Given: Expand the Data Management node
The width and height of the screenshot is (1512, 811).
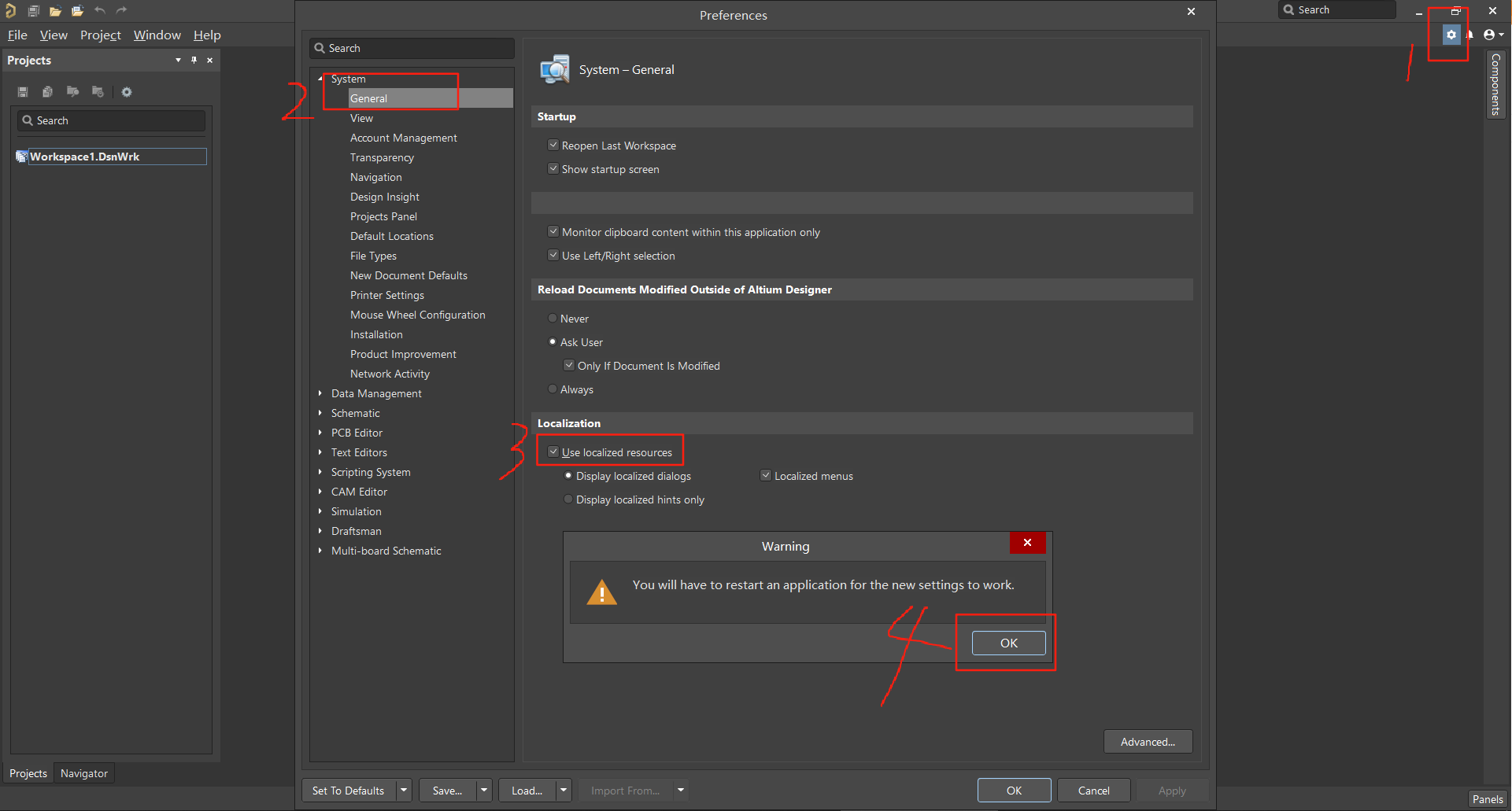Looking at the screenshot, I should tap(320, 393).
